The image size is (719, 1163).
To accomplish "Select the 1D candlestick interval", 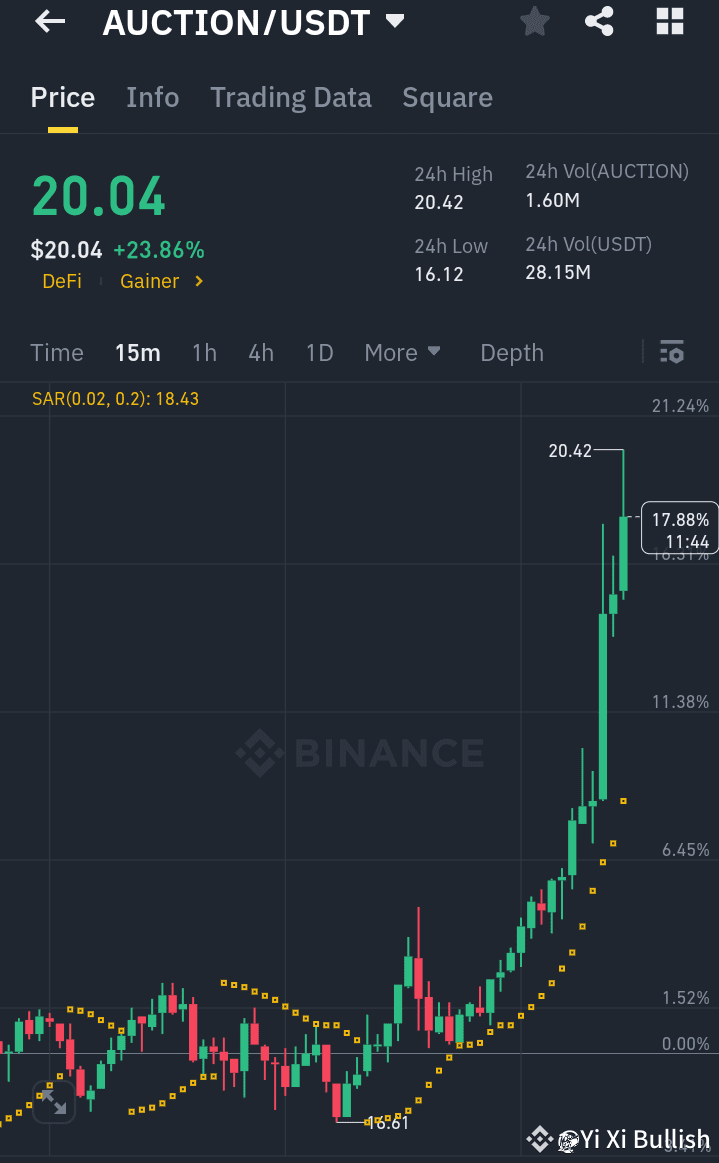I will [319, 352].
